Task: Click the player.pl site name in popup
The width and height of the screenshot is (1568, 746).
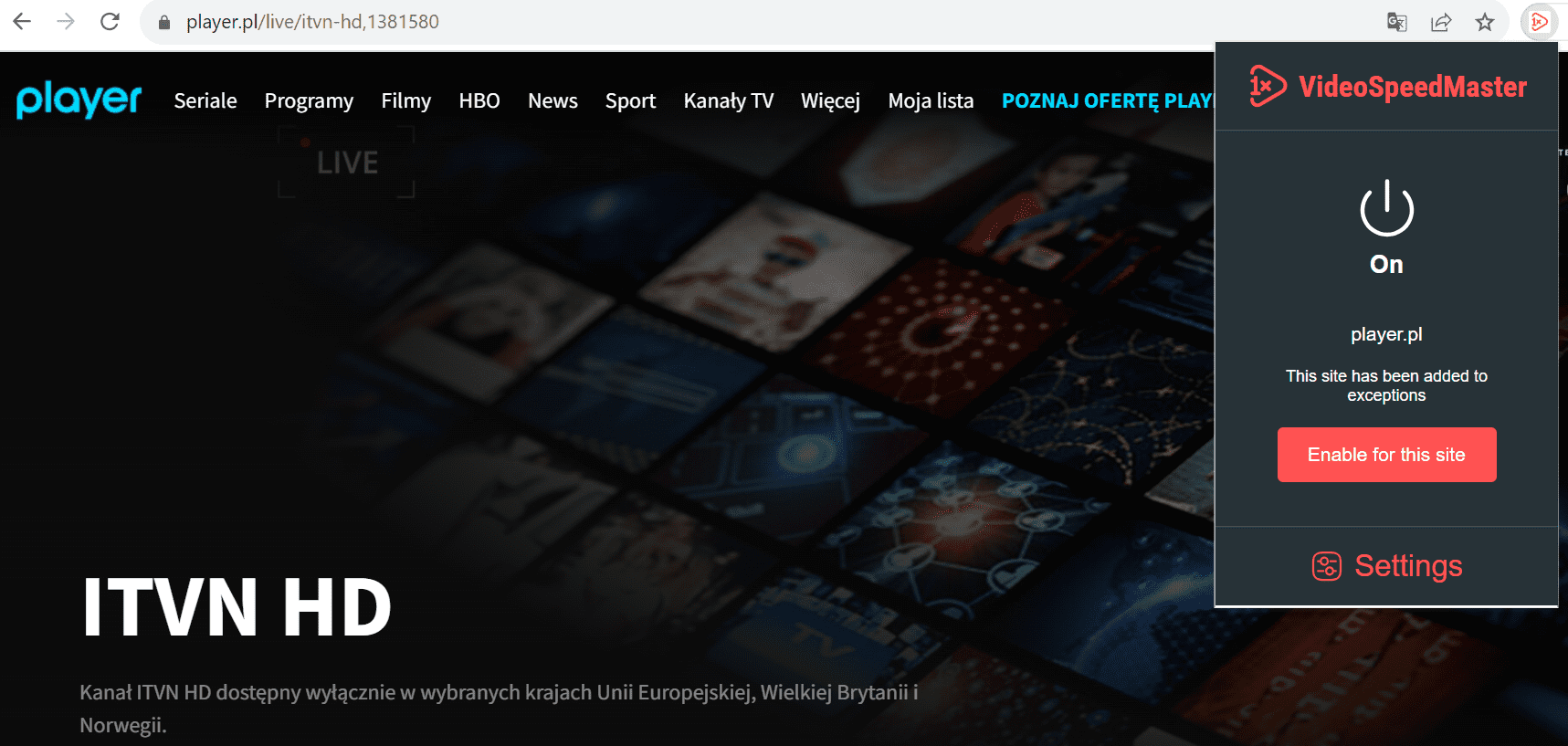Action: (1386, 334)
